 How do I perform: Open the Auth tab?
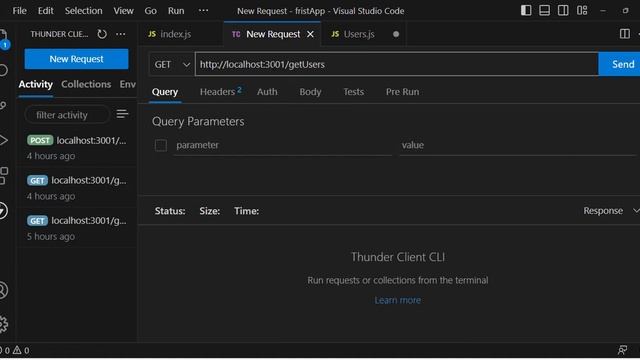pos(267,92)
